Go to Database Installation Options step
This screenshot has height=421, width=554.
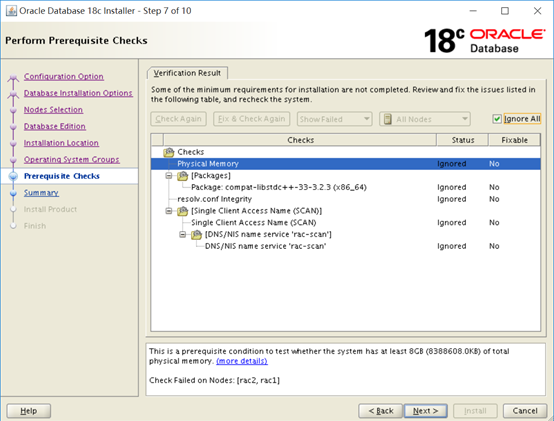click(78, 93)
